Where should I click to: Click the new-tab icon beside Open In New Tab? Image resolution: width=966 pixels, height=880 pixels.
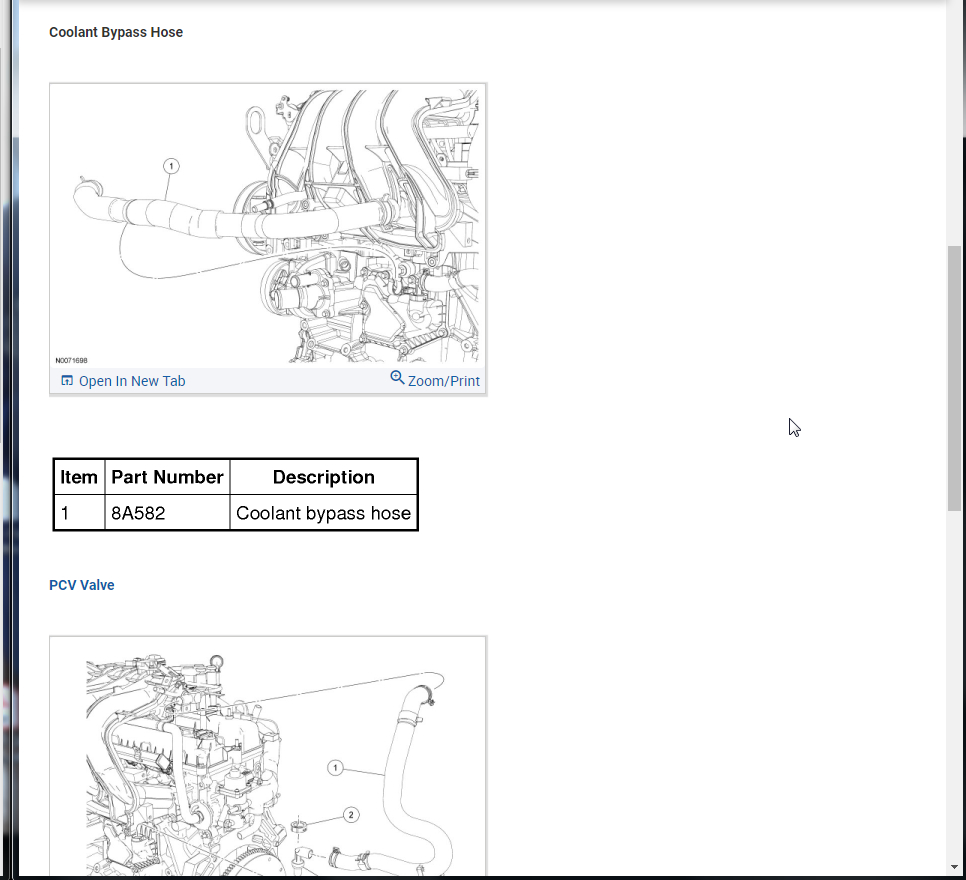67,381
